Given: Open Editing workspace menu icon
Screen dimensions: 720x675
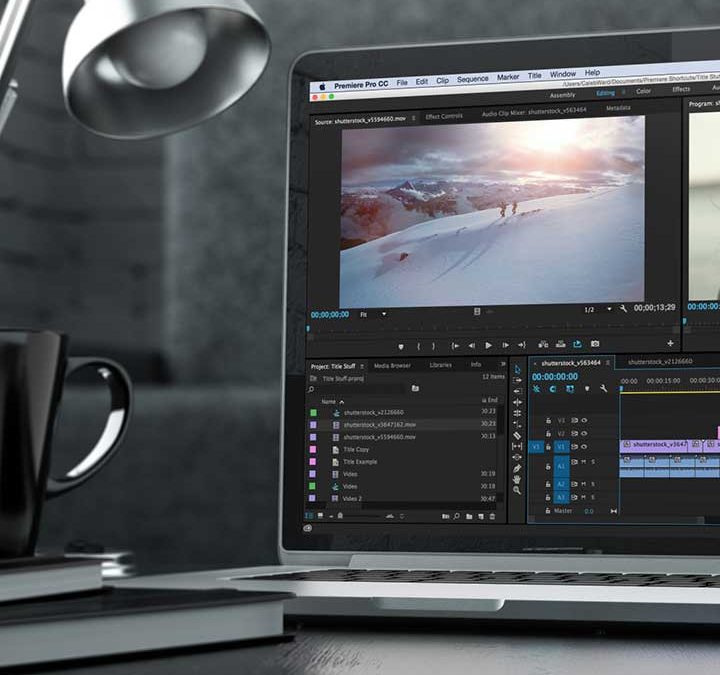Looking at the screenshot, I should 624,92.
